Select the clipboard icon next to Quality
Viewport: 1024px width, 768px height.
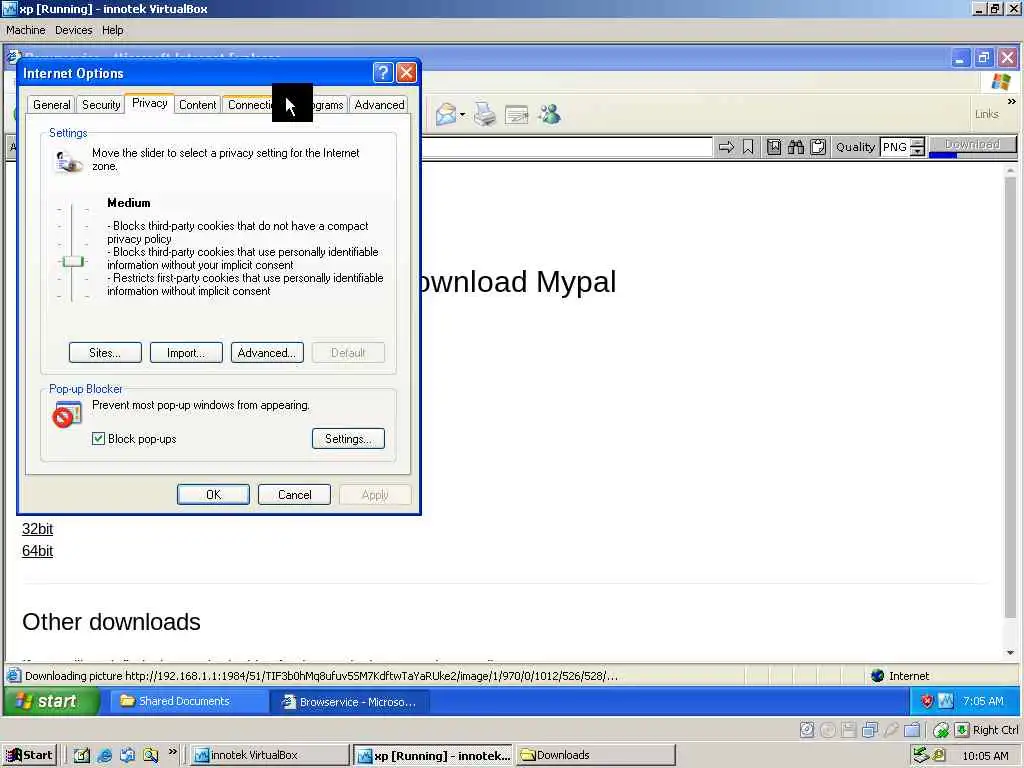point(818,147)
